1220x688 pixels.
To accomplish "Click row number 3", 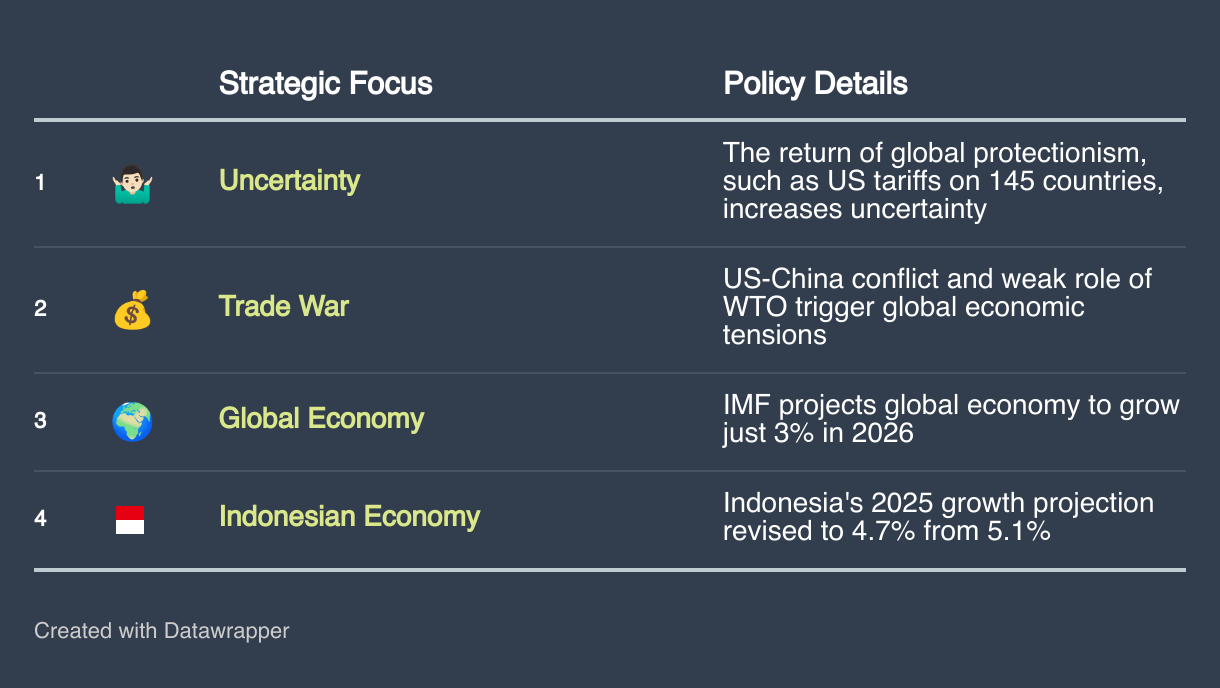I will (40, 420).
